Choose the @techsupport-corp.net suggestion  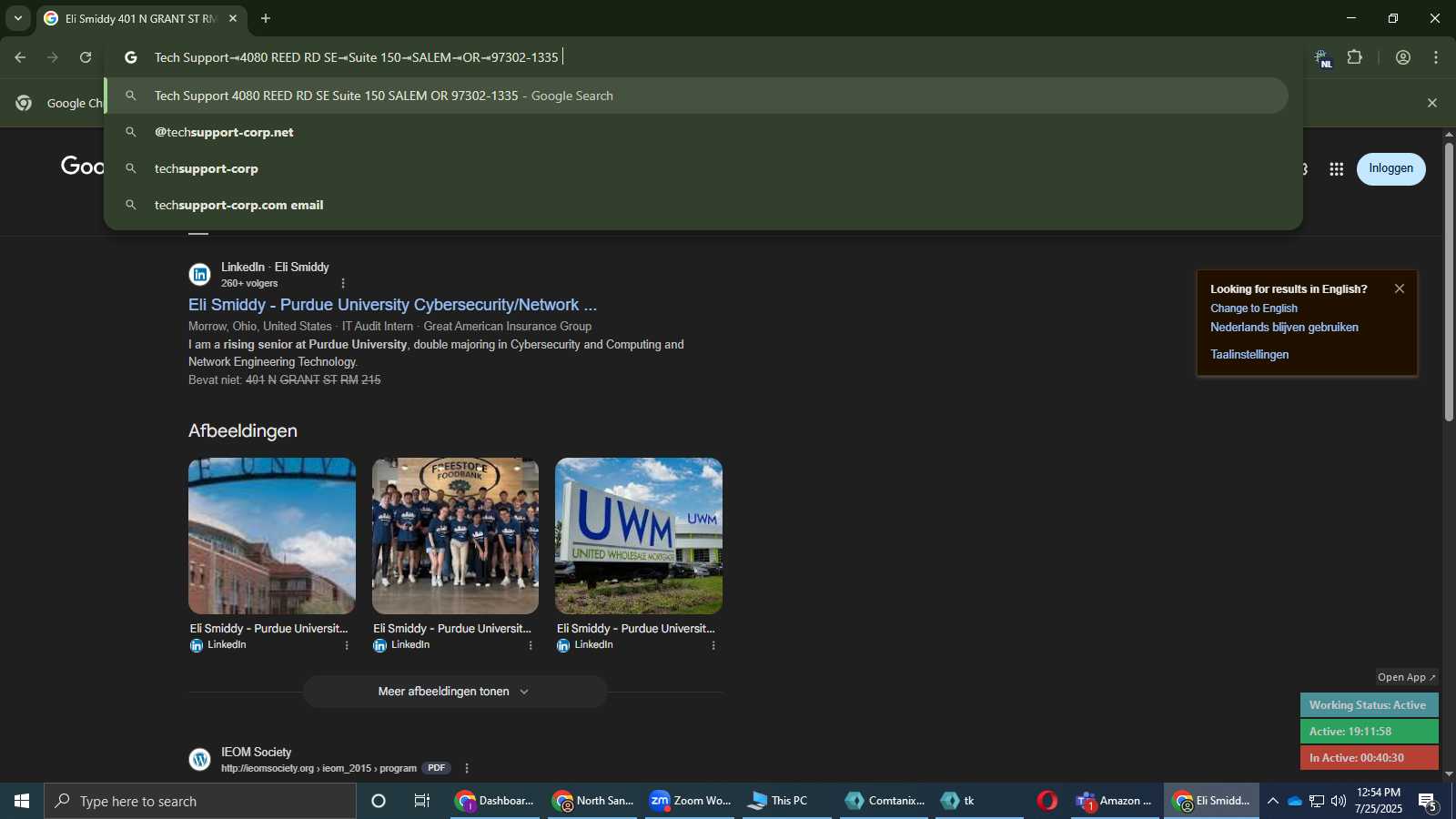point(696,132)
